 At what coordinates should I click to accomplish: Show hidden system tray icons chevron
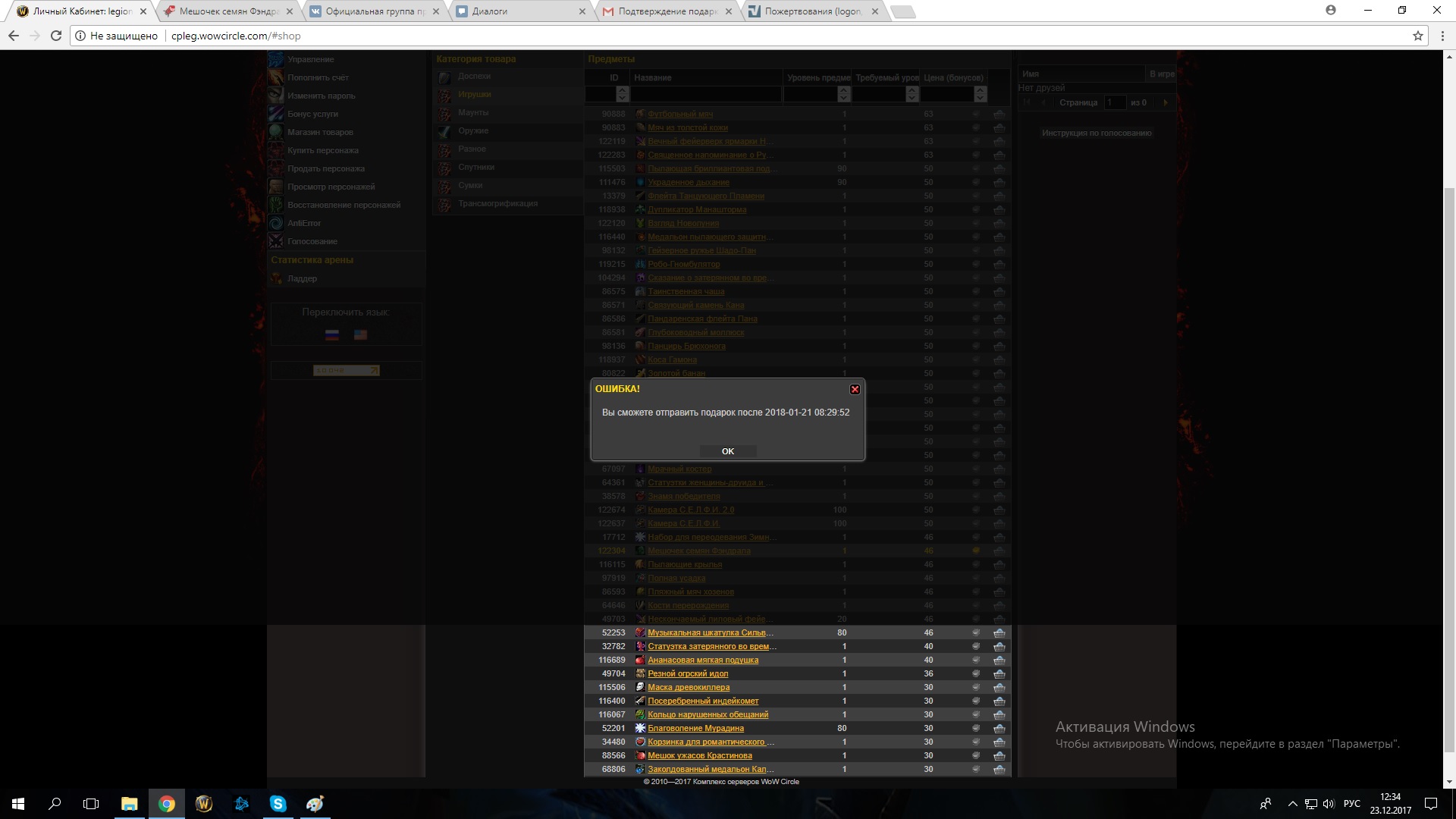point(1291,804)
